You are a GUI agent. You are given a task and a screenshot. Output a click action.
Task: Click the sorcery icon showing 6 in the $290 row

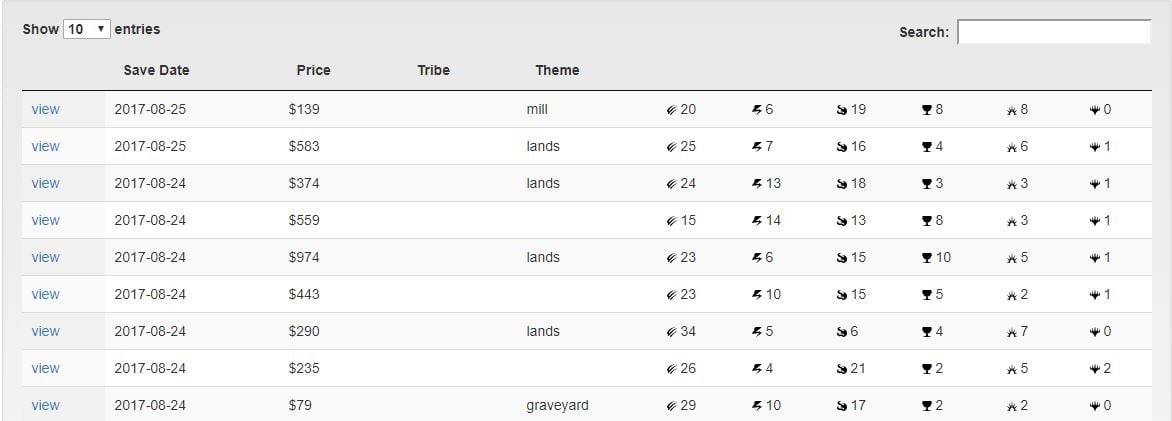(842, 332)
